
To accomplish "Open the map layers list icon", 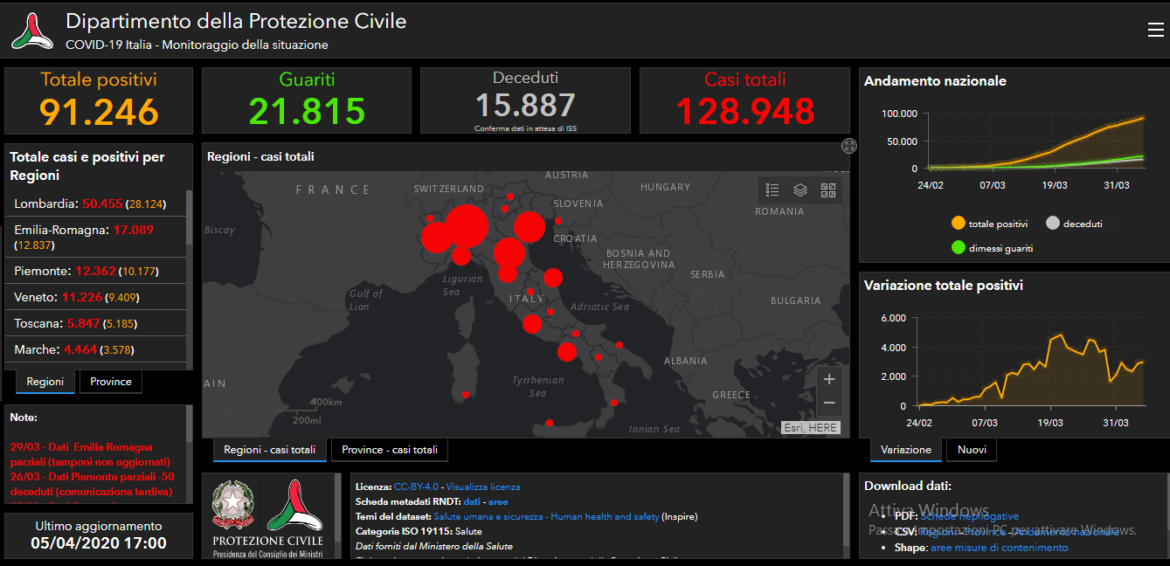I will [800, 190].
